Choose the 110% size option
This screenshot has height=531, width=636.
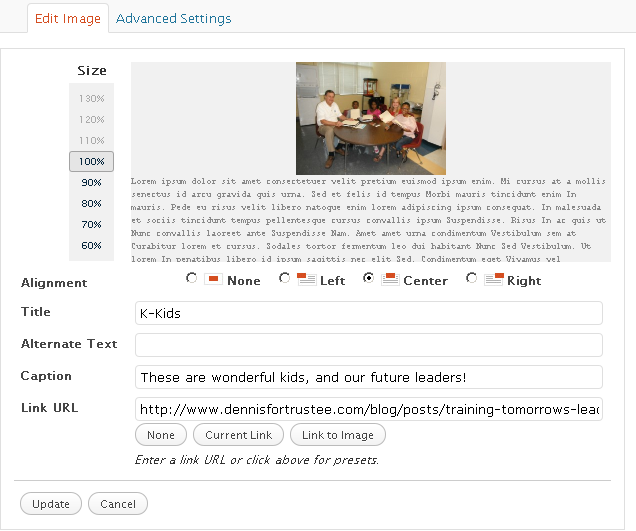[92, 141]
